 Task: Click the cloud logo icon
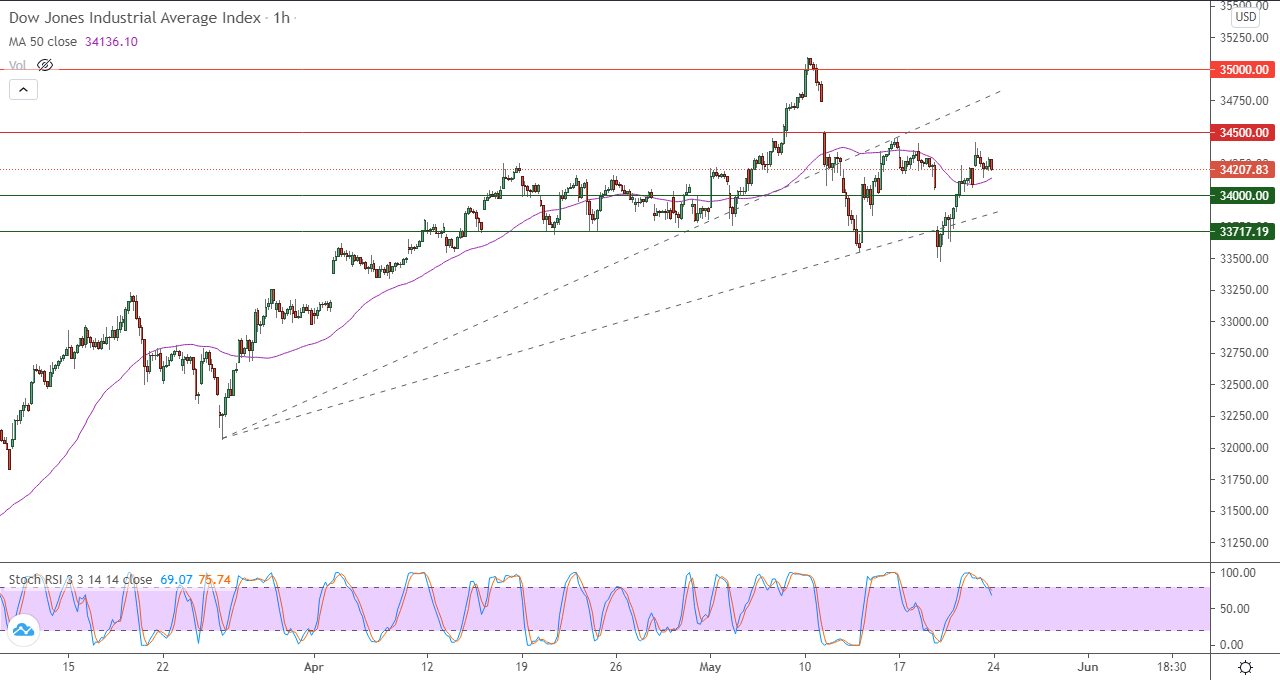(22, 630)
